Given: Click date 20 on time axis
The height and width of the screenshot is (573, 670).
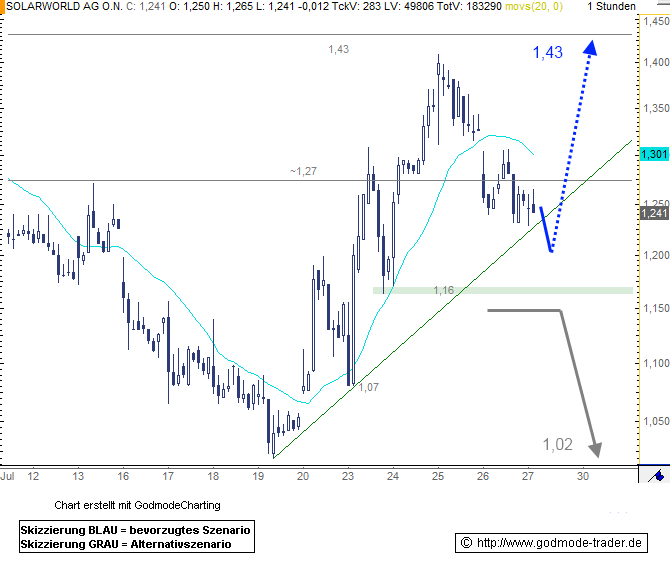Looking at the screenshot, I should (x=303, y=476).
